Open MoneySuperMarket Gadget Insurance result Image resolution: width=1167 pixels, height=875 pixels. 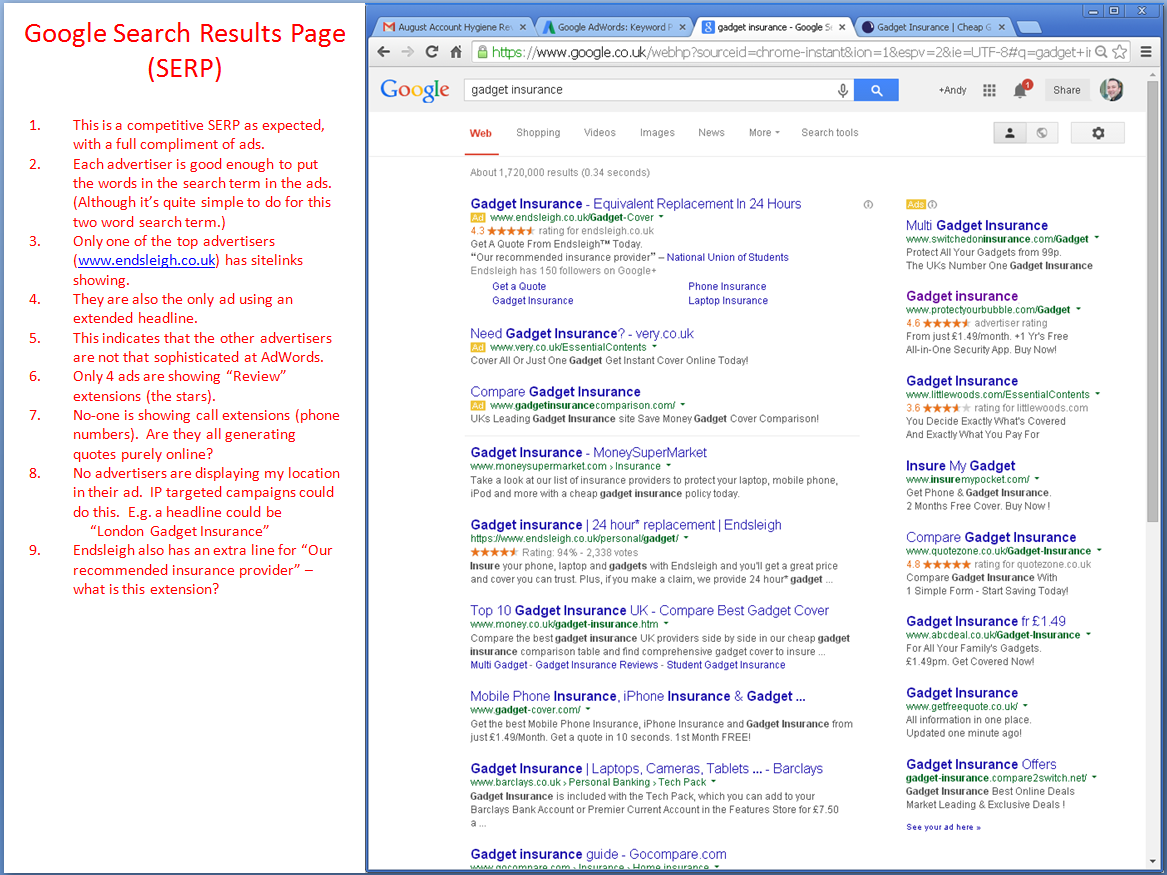588,452
